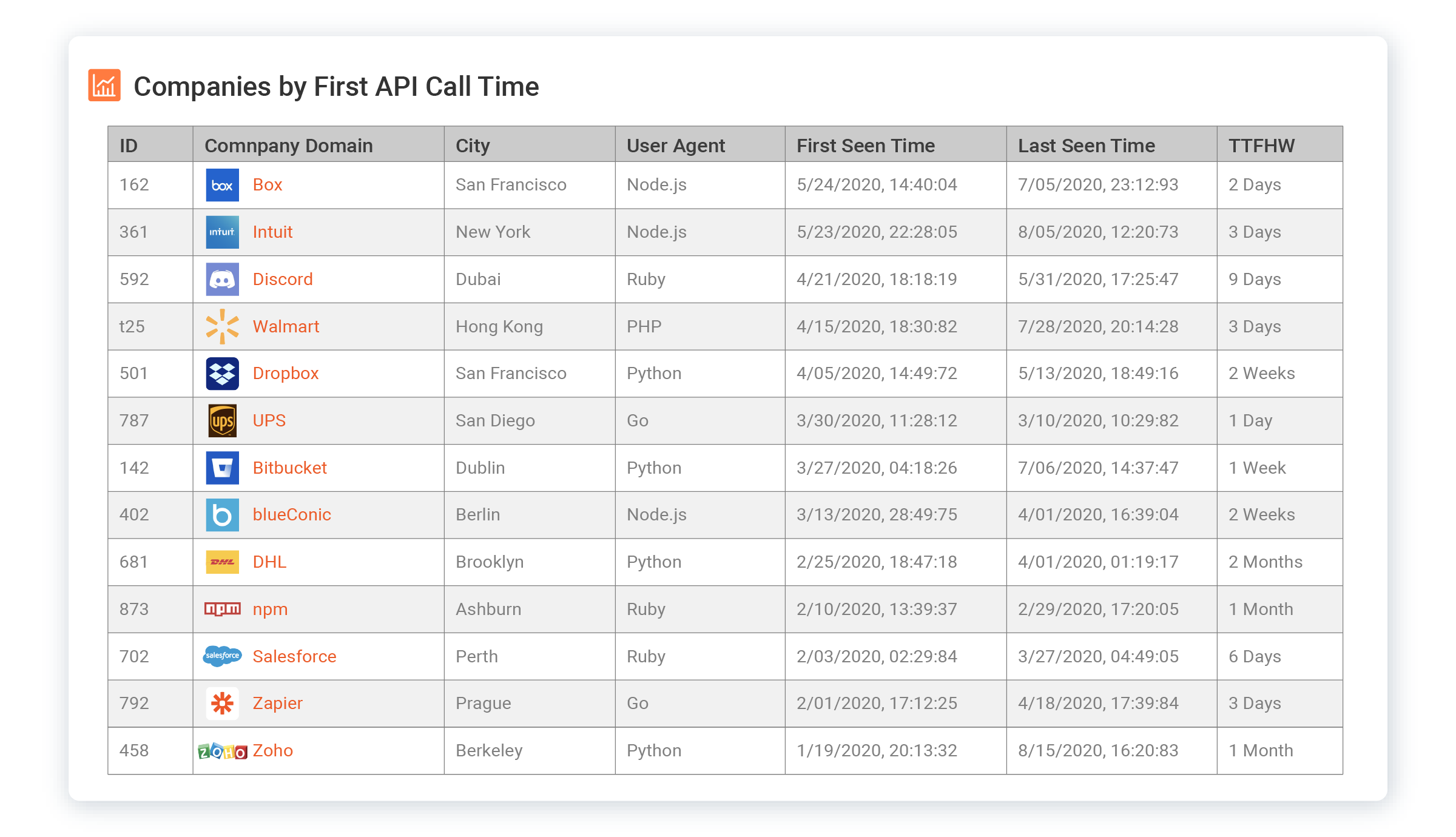The height and width of the screenshot is (837, 1456).
Task: Open the DHL company link
Action: (269, 562)
